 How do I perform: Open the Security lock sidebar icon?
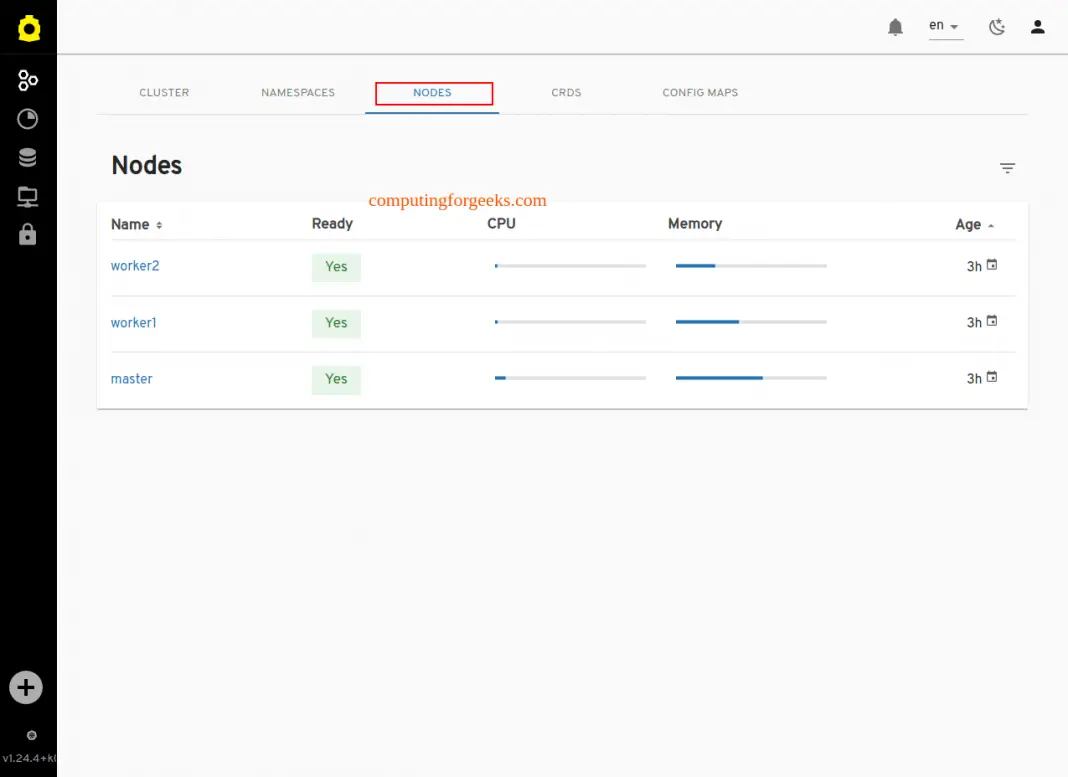pyautogui.click(x=28, y=235)
